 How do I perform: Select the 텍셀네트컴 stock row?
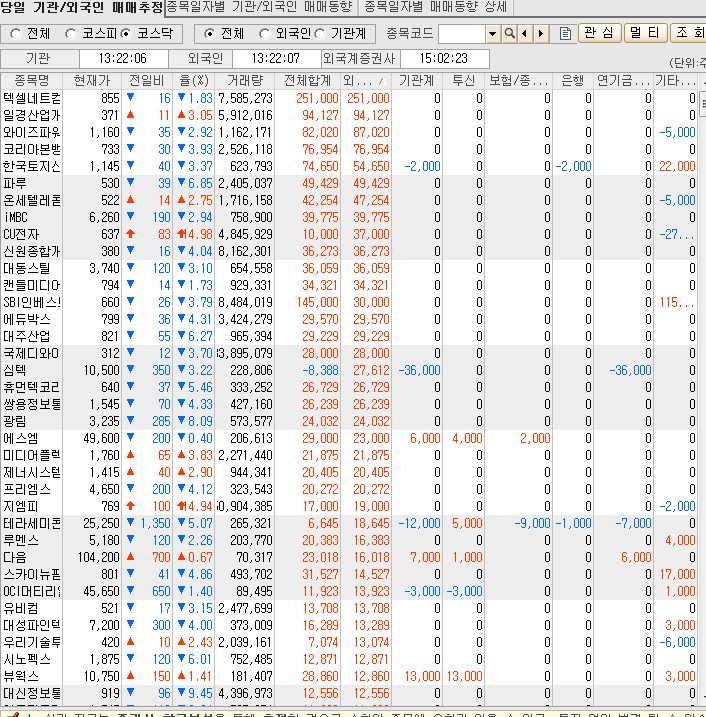(x=350, y=98)
